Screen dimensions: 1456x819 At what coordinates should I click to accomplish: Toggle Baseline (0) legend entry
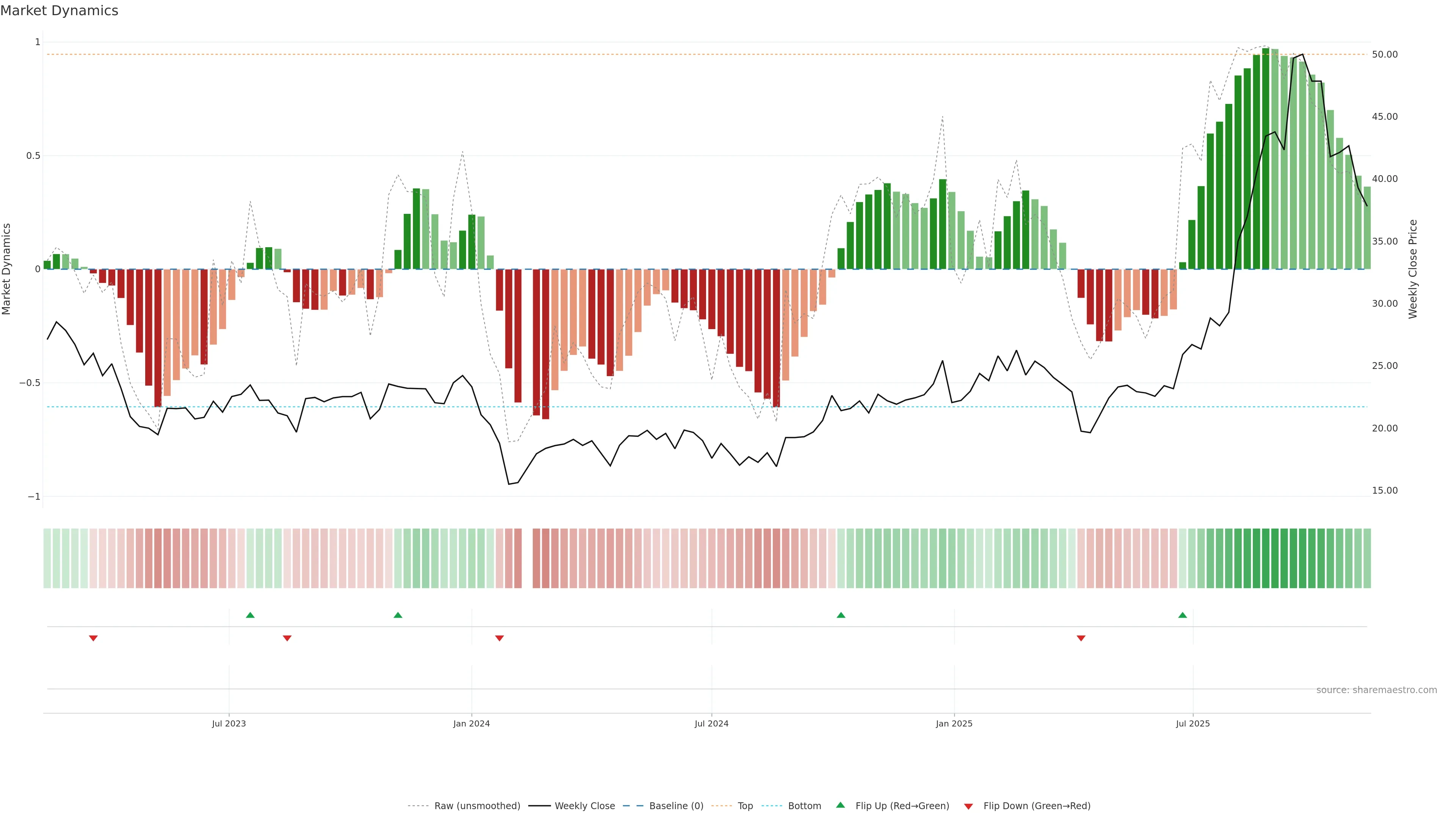(x=676, y=806)
